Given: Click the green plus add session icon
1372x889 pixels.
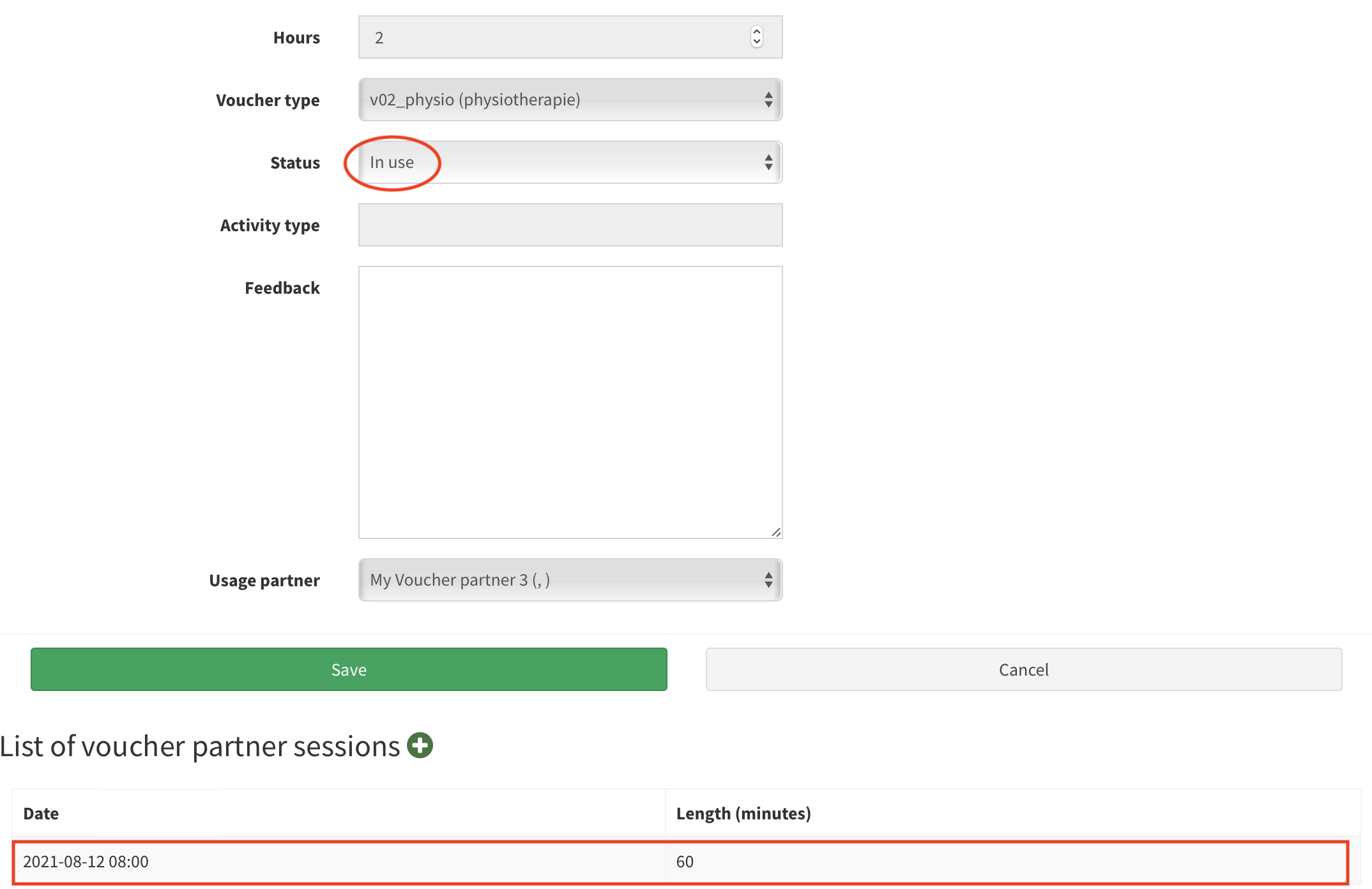Looking at the screenshot, I should point(420,745).
